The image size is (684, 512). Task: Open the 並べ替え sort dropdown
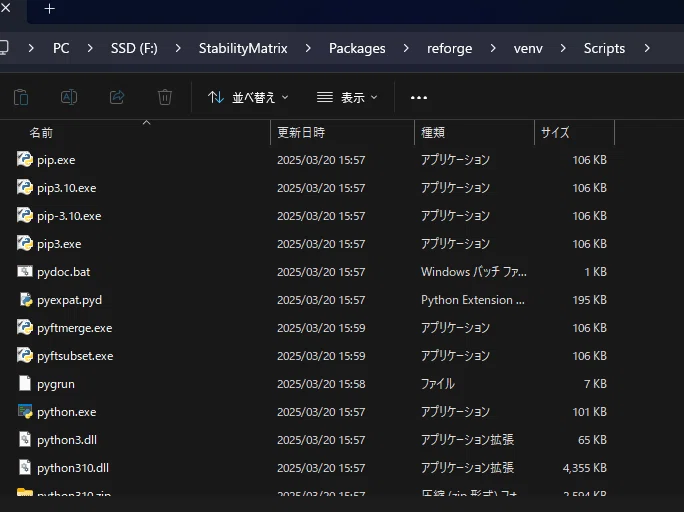point(248,97)
